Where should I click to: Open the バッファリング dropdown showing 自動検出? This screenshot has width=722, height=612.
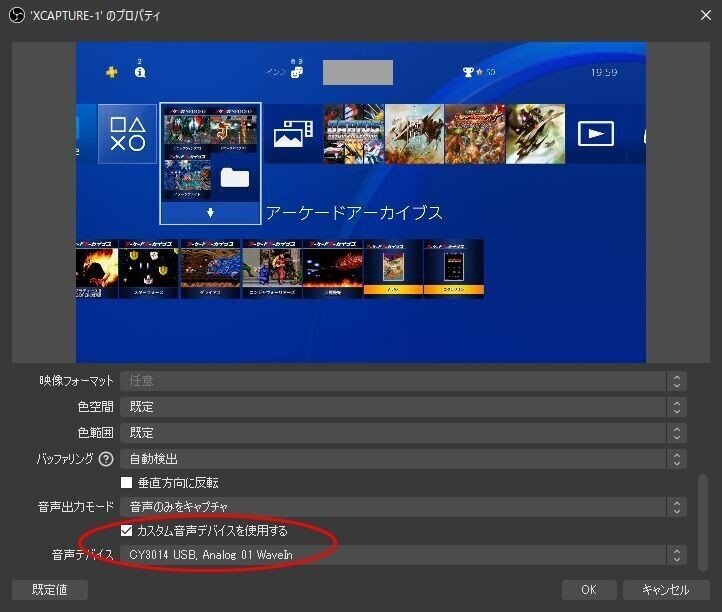point(403,459)
